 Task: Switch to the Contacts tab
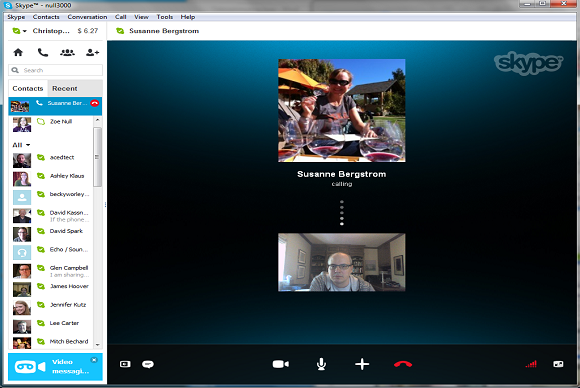28,88
